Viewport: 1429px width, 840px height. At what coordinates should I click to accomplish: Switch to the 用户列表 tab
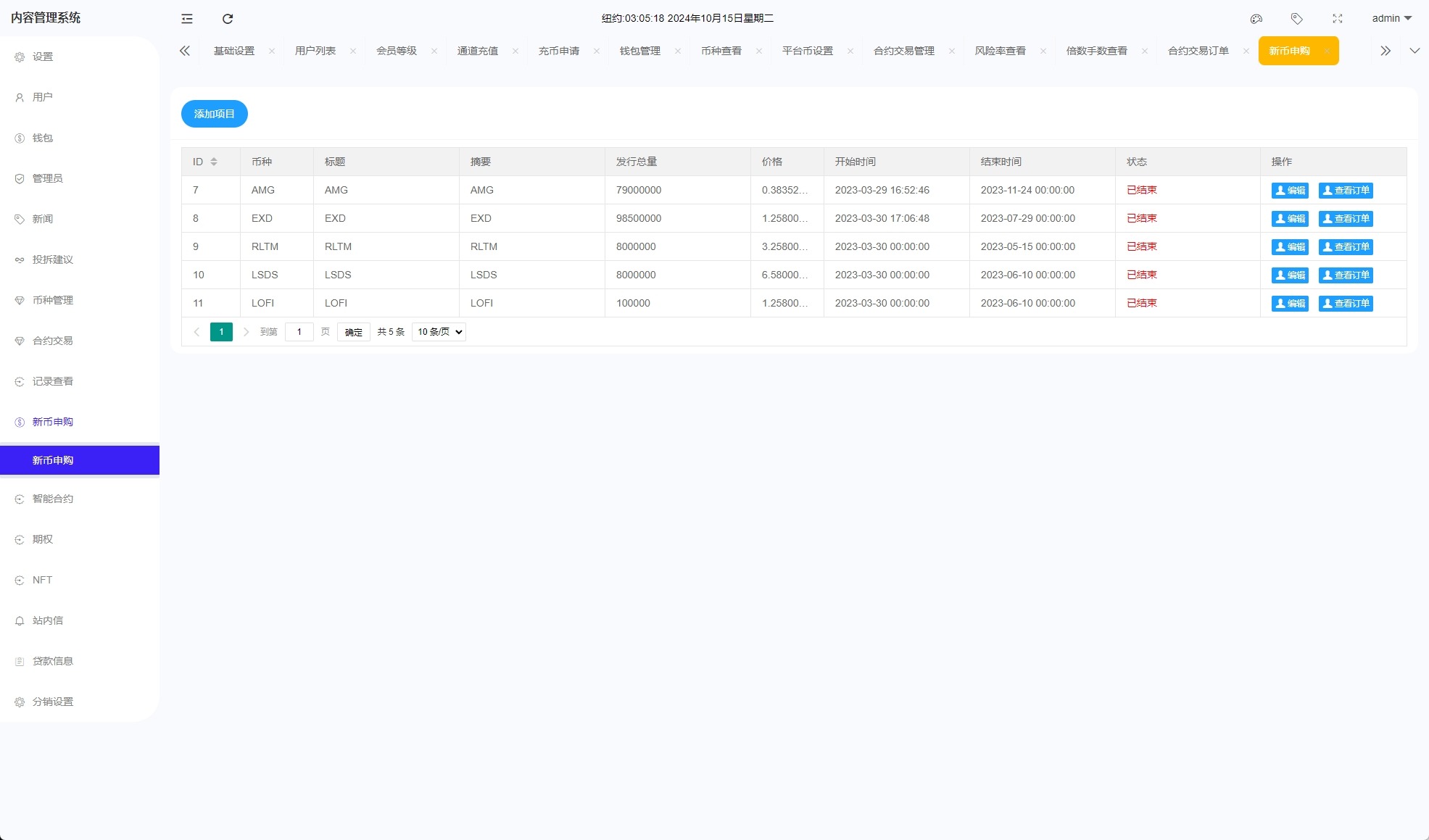315,51
